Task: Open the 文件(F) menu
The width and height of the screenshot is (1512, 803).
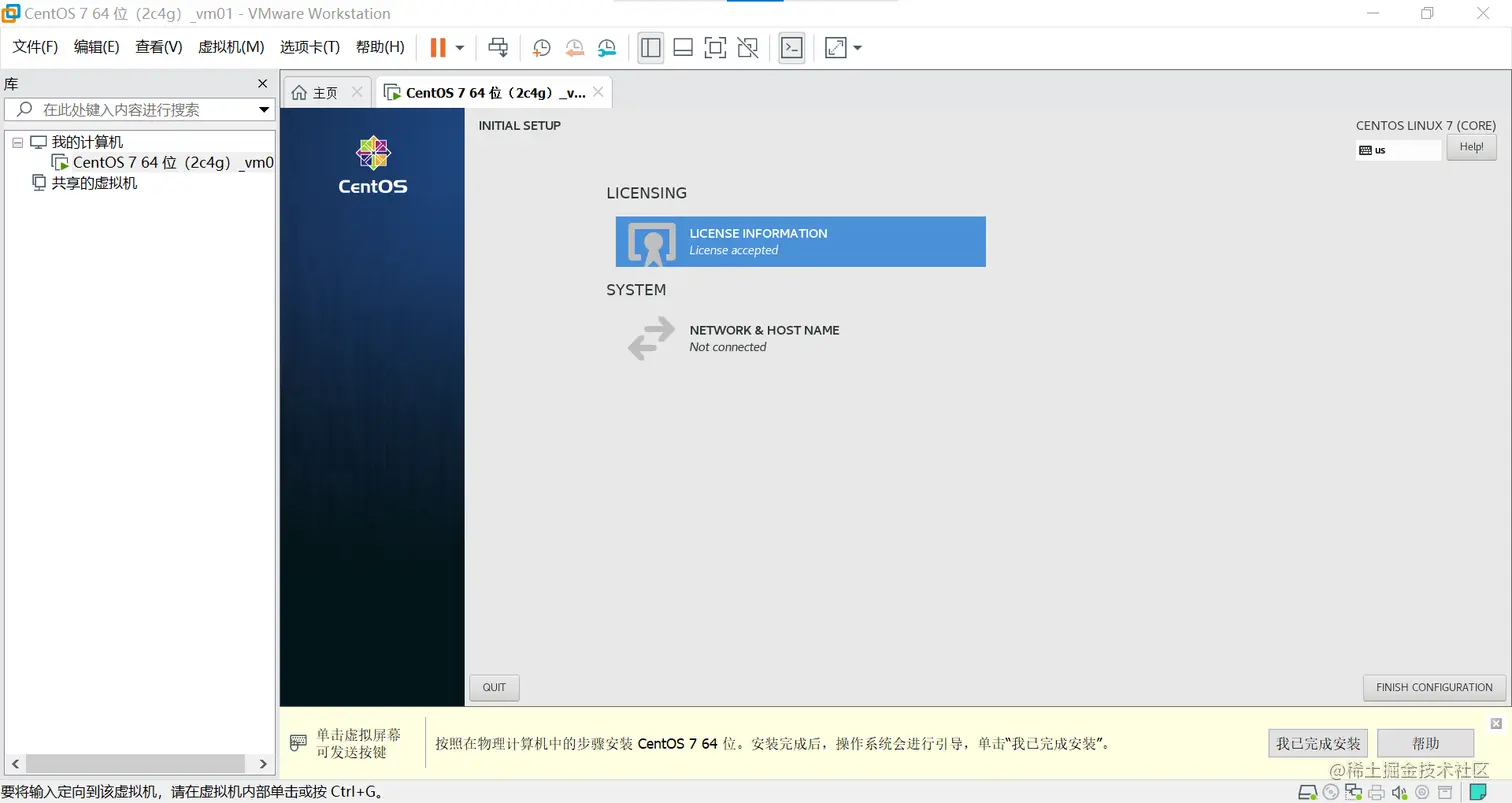Action: (35, 47)
